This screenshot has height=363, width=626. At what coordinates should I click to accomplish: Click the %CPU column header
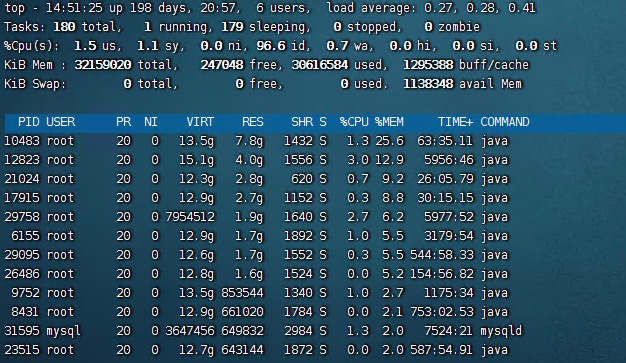(x=354, y=122)
